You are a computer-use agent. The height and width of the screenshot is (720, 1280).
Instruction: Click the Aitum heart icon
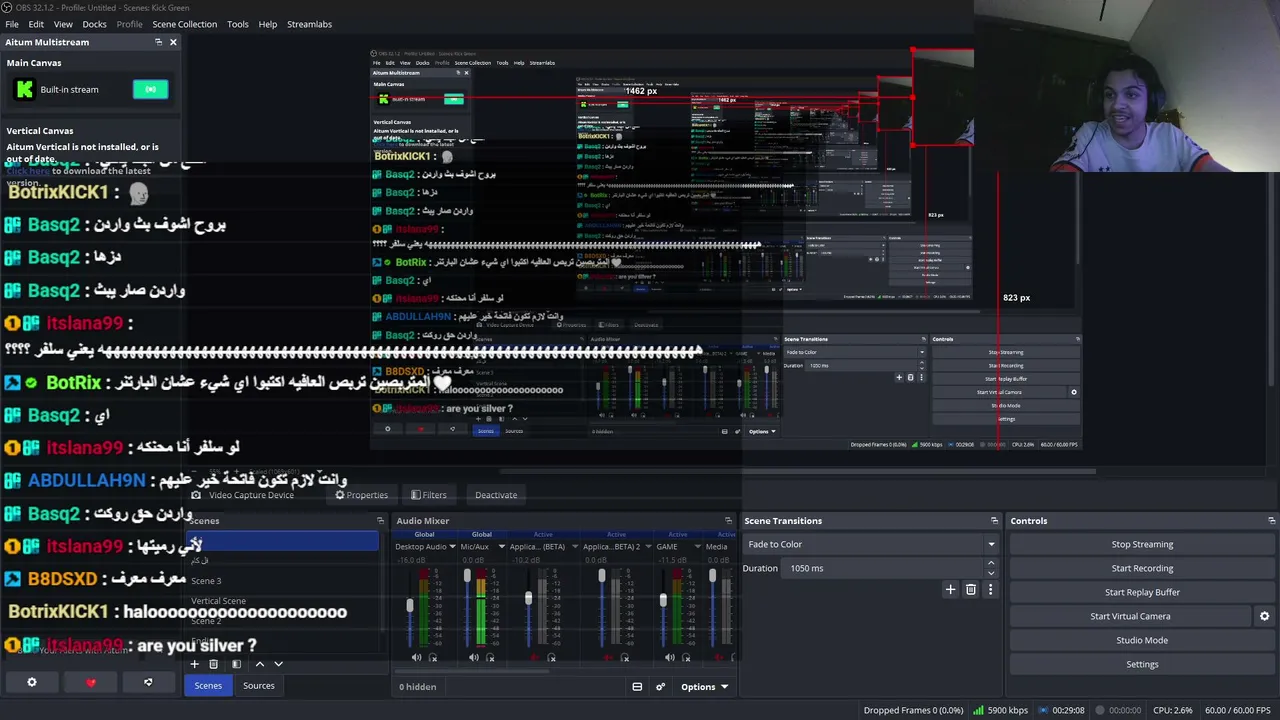coord(91,682)
